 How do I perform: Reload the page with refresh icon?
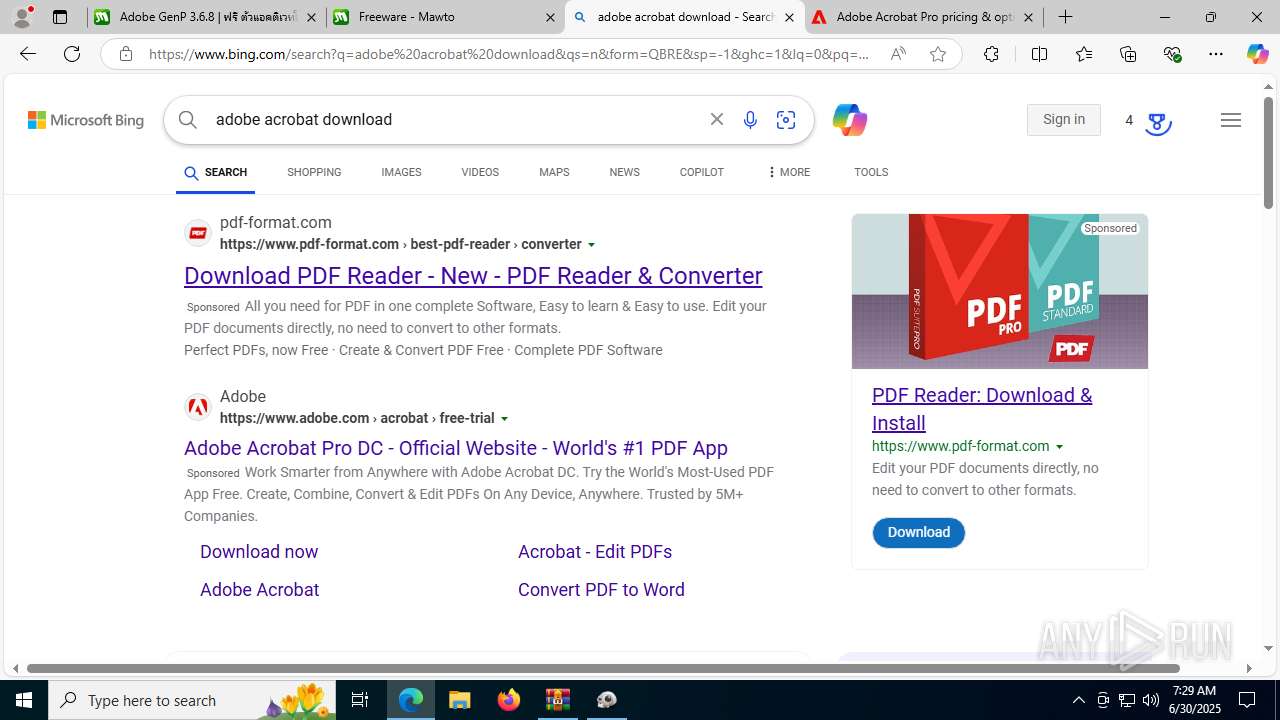pyautogui.click(x=72, y=54)
